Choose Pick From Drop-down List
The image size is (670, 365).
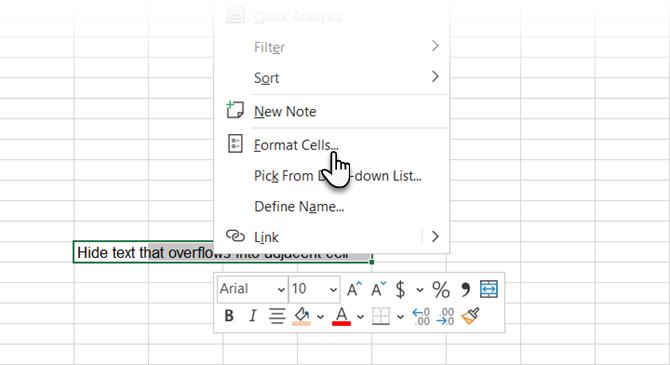[332, 176]
